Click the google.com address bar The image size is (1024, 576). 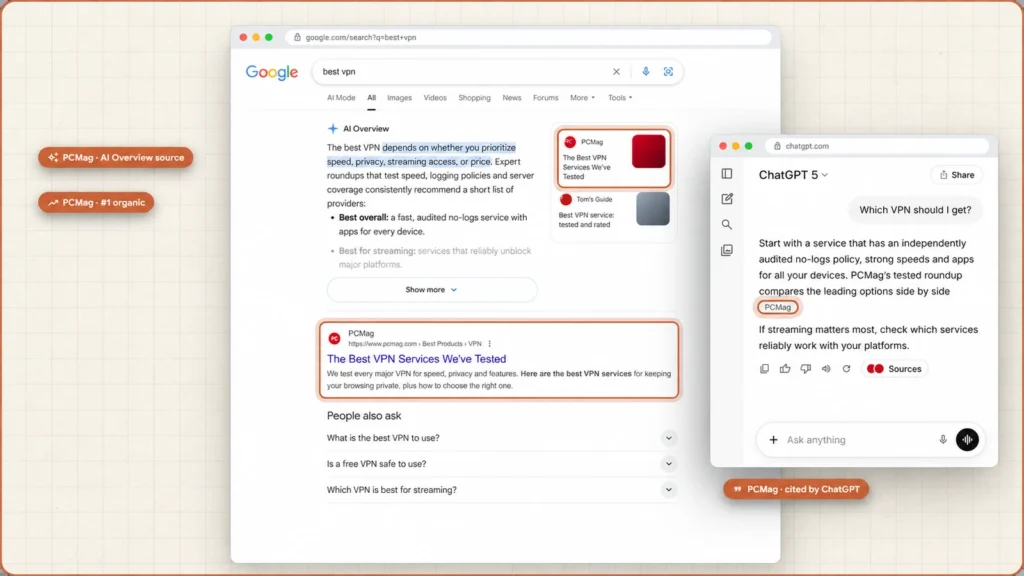pos(529,37)
